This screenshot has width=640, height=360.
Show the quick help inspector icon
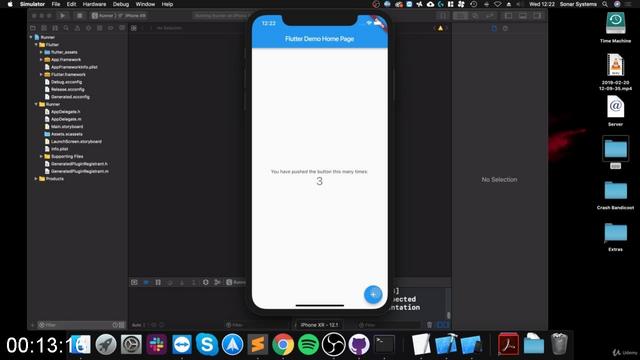pyautogui.click(x=505, y=28)
